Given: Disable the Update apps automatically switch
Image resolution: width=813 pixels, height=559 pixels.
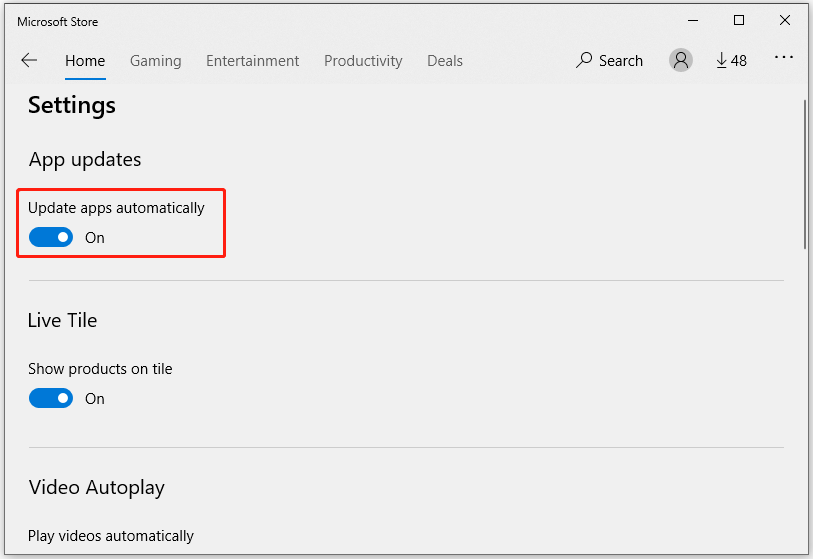Looking at the screenshot, I should pyautogui.click(x=51, y=237).
